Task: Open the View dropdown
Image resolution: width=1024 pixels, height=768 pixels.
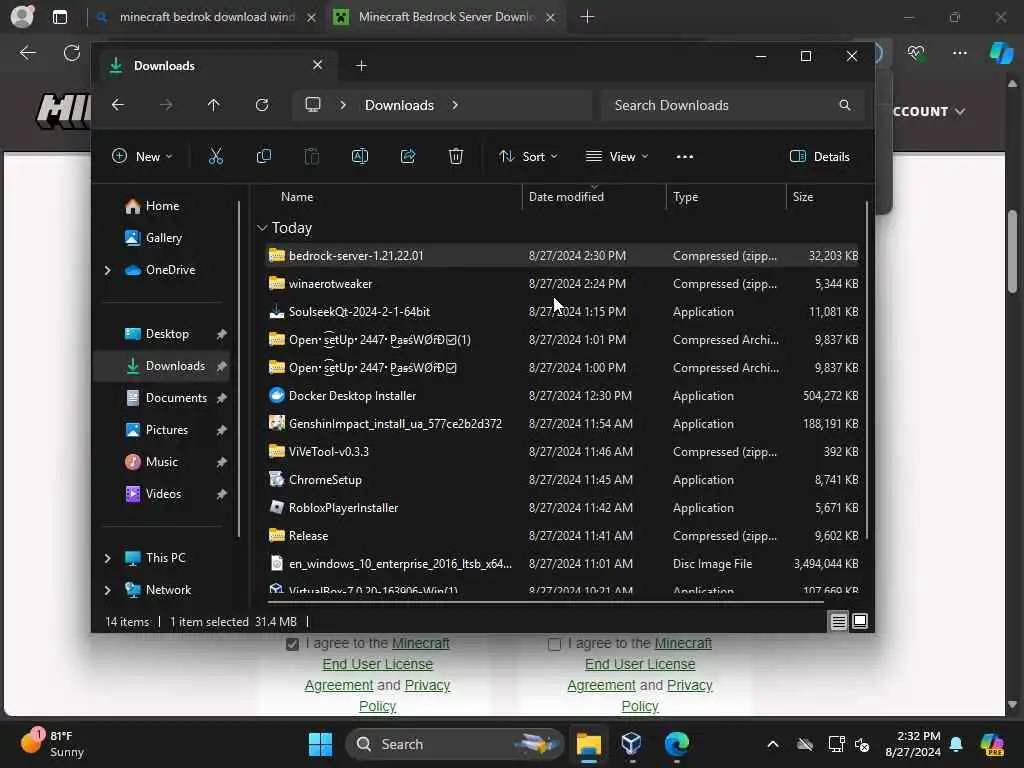Action: click(616, 157)
